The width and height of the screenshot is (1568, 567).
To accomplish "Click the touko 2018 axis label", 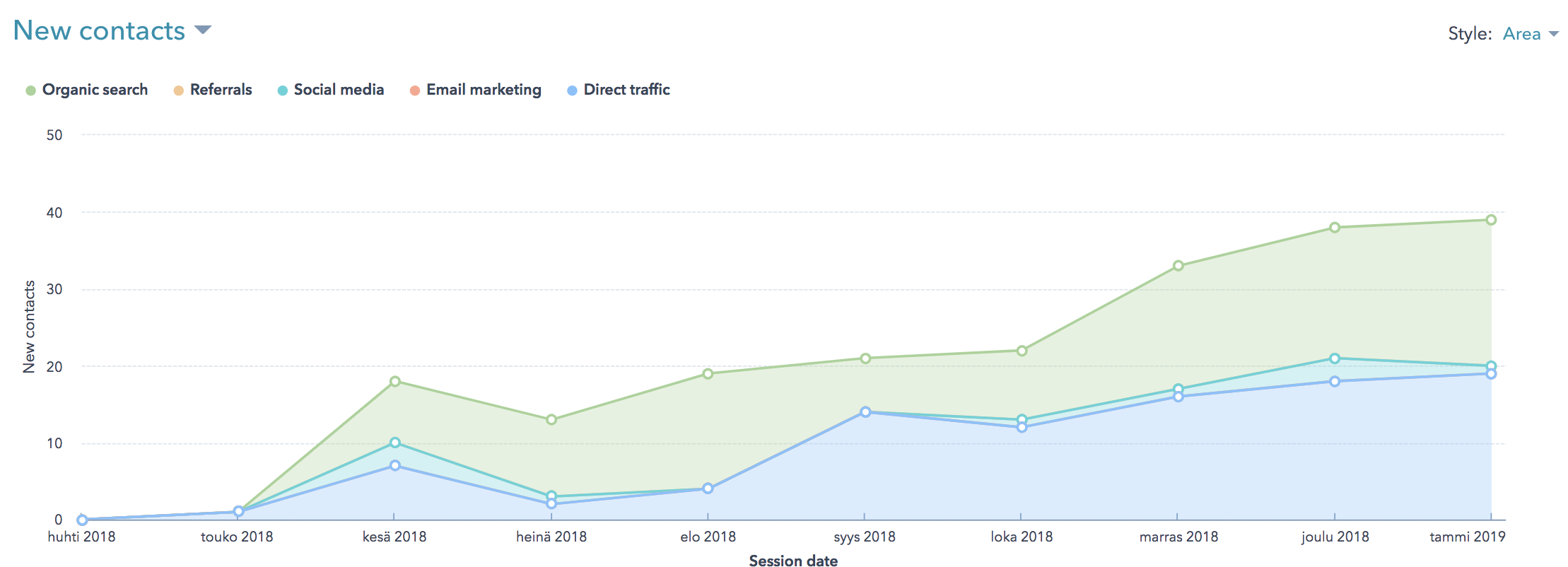I will click(237, 537).
